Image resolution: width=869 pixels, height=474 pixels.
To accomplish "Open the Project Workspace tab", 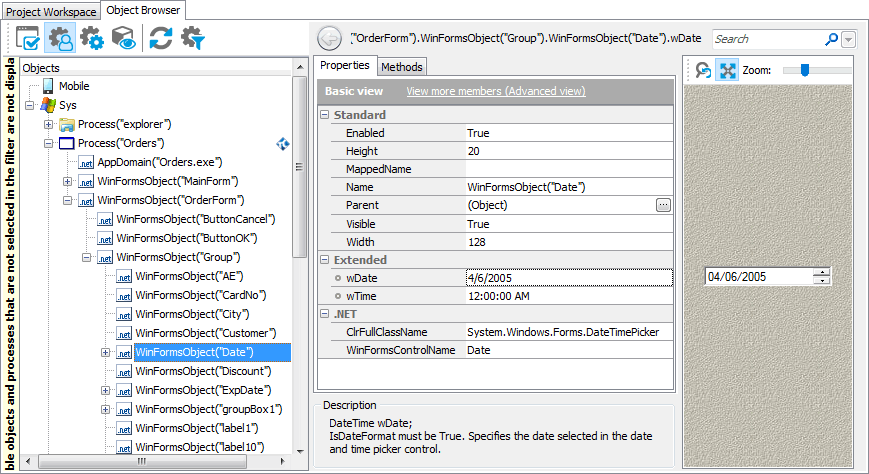I will [x=51, y=11].
